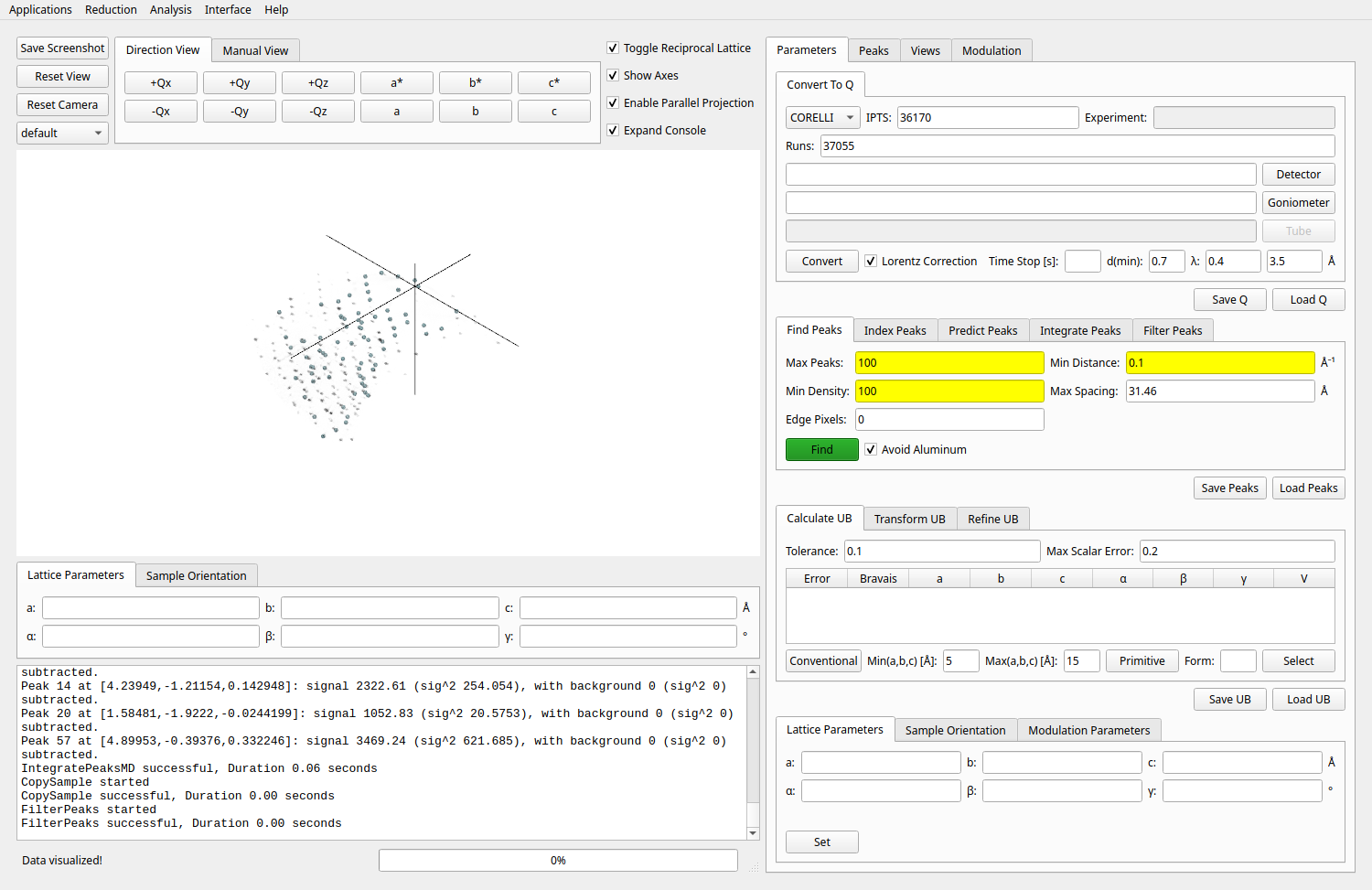
Task: Switch to the Peaks tab
Action: [874, 50]
